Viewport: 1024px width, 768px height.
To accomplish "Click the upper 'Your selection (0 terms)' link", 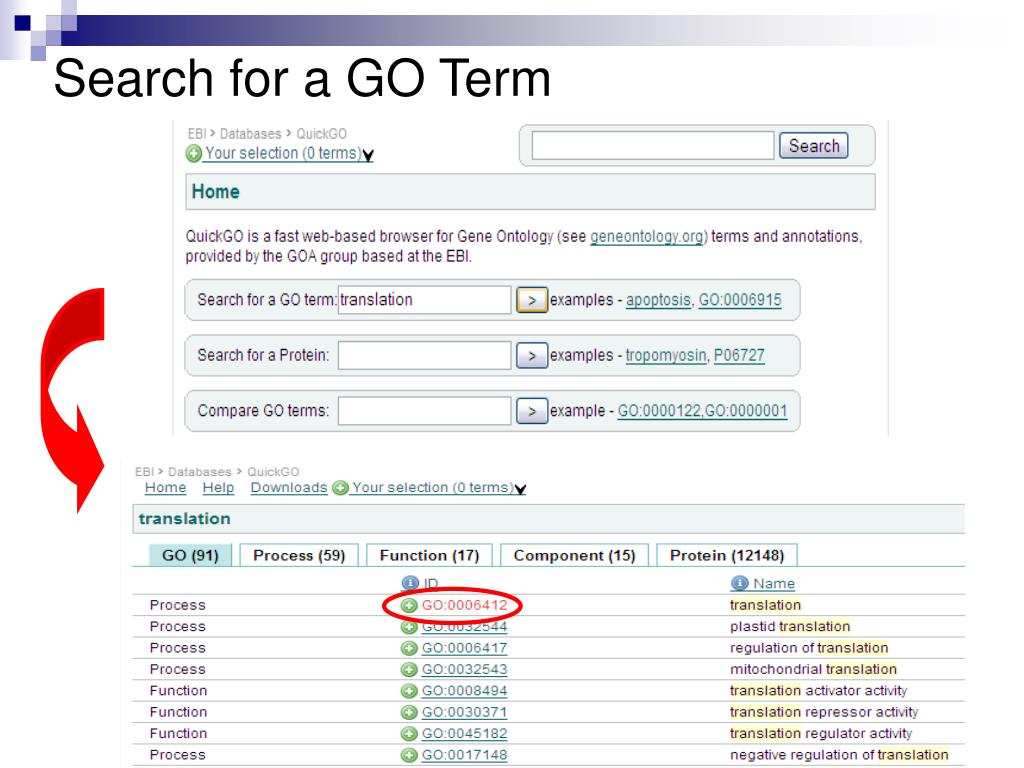I will pos(283,153).
